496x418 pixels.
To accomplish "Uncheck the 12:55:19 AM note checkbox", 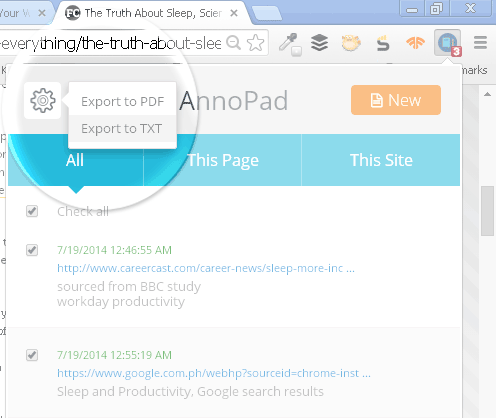I will click(32, 355).
